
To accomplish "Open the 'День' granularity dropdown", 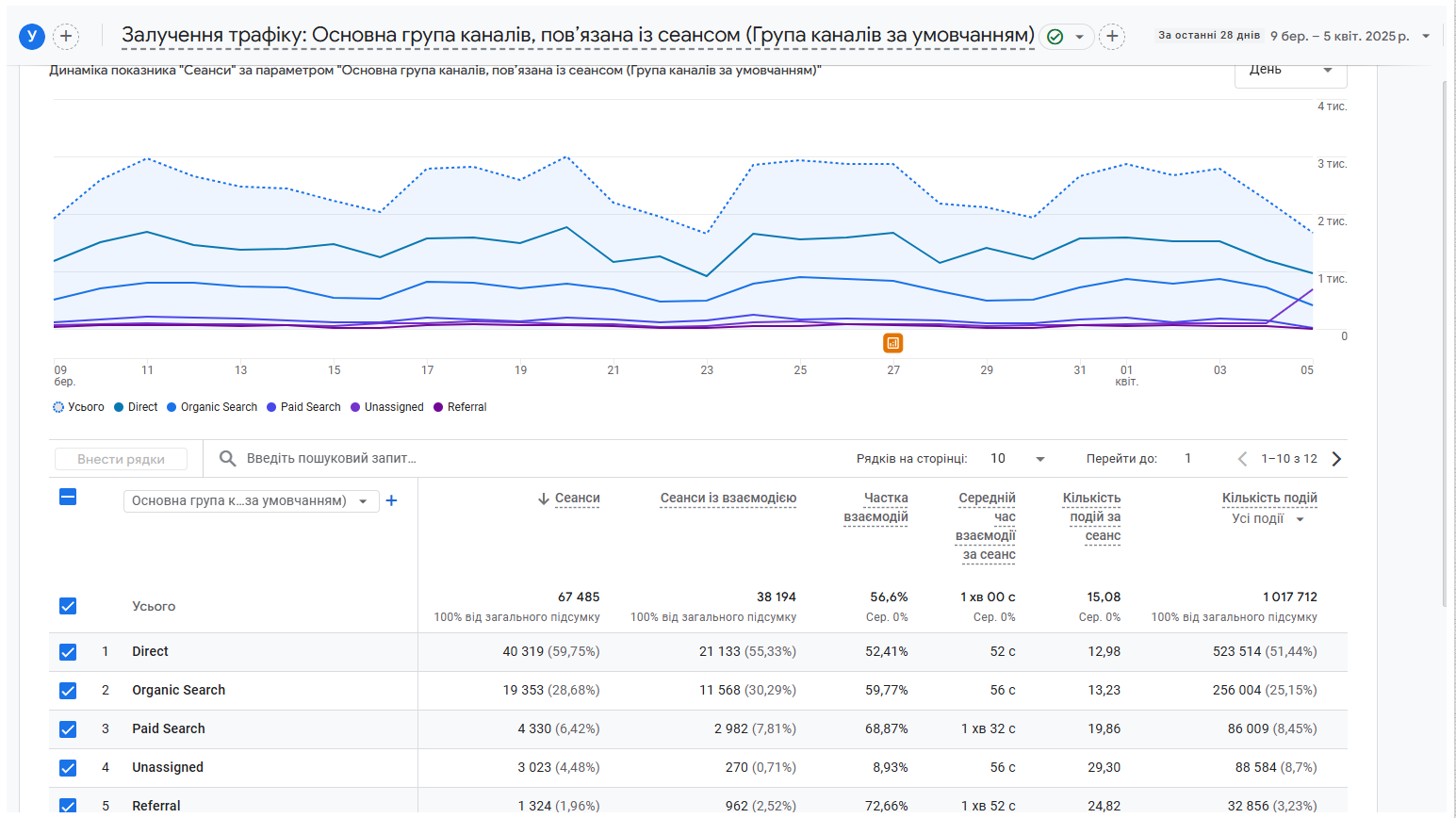I will point(1290,72).
